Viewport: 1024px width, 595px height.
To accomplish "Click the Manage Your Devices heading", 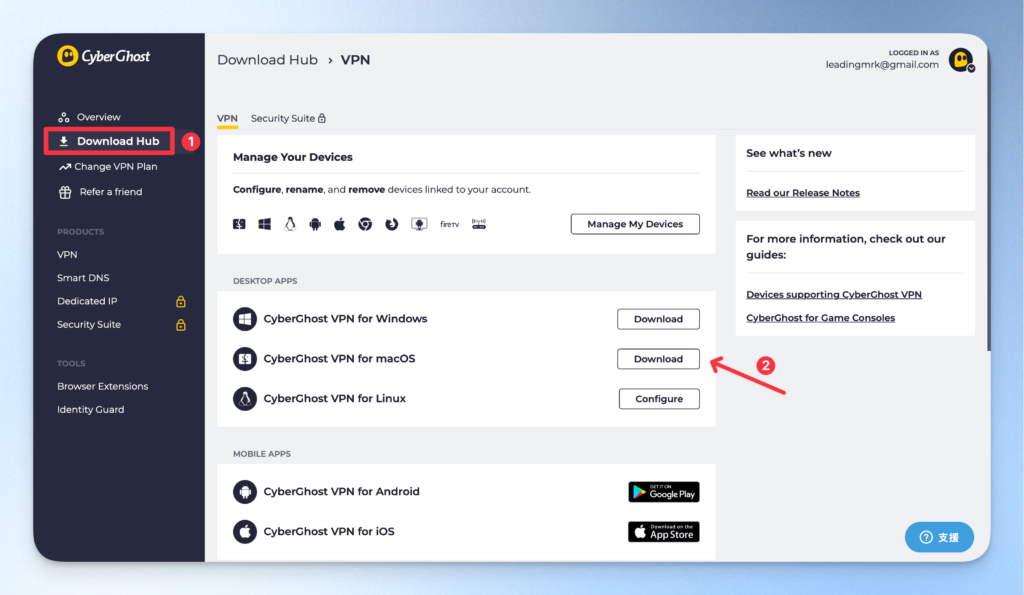I will [x=293, y=157].
